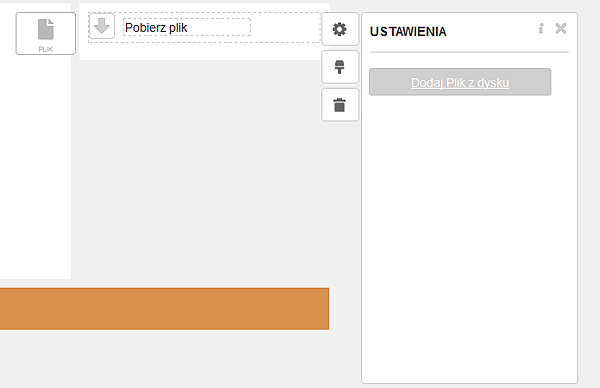Click the USTAWIENIA panel heading
The image size is (600, 388).
[x=408, y=31]
